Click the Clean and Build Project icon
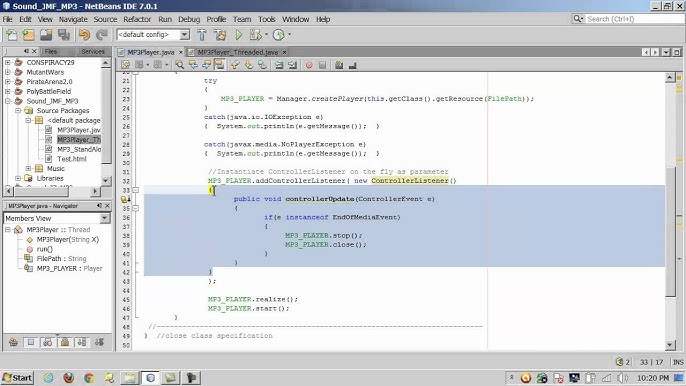Screen dimensions: 686x386 click(220, 35)
